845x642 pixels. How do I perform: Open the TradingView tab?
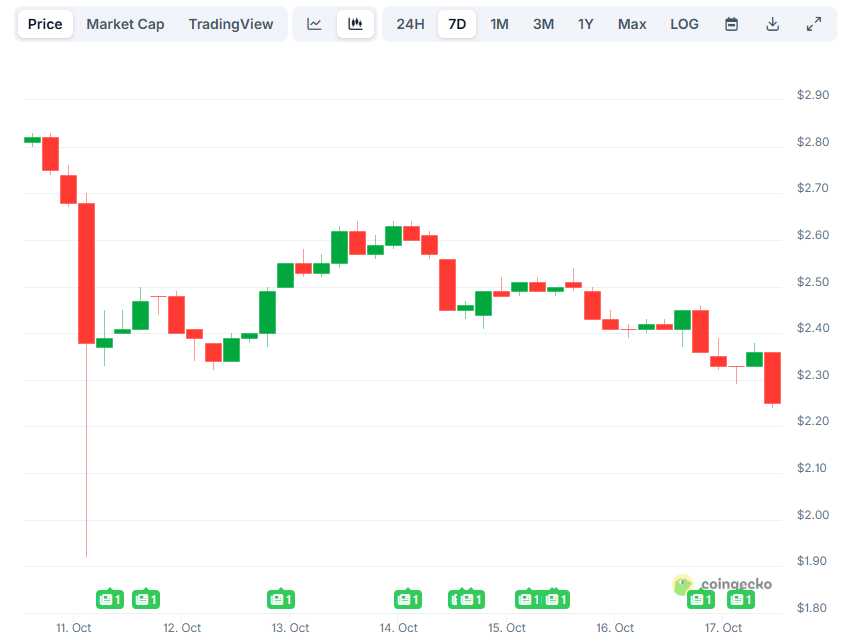pos(230,24)
